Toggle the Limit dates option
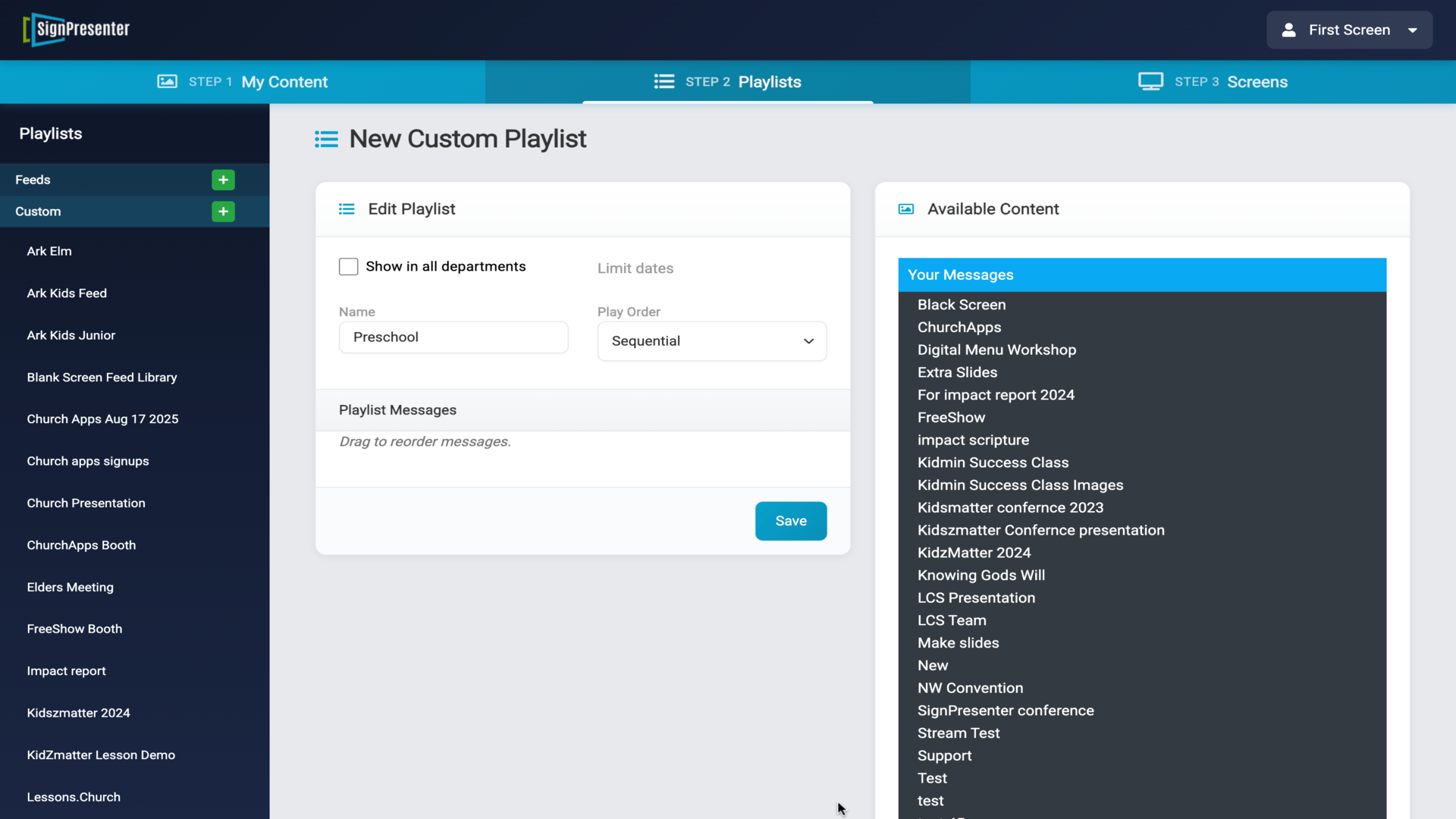This screenshot has height=819, width=1456. click(635, 268)
